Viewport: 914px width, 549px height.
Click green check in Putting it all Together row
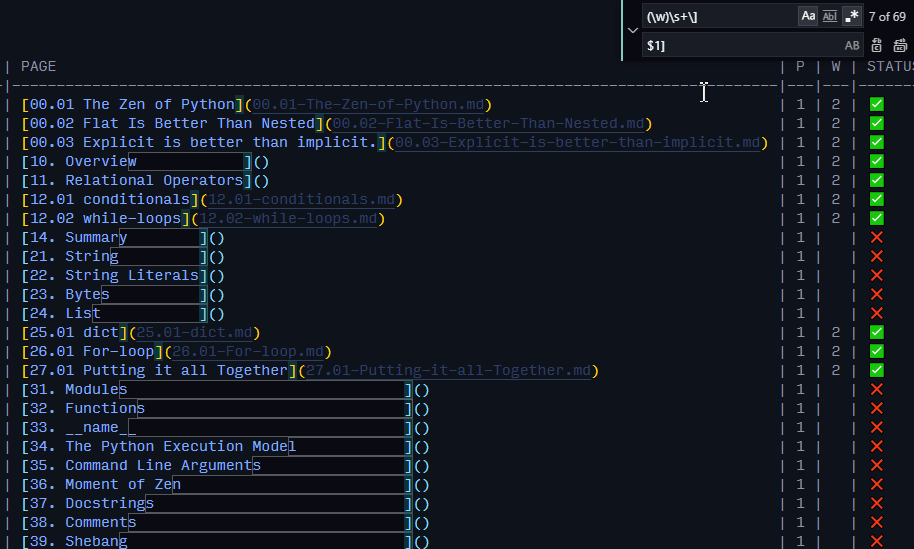tap(877, 371)
